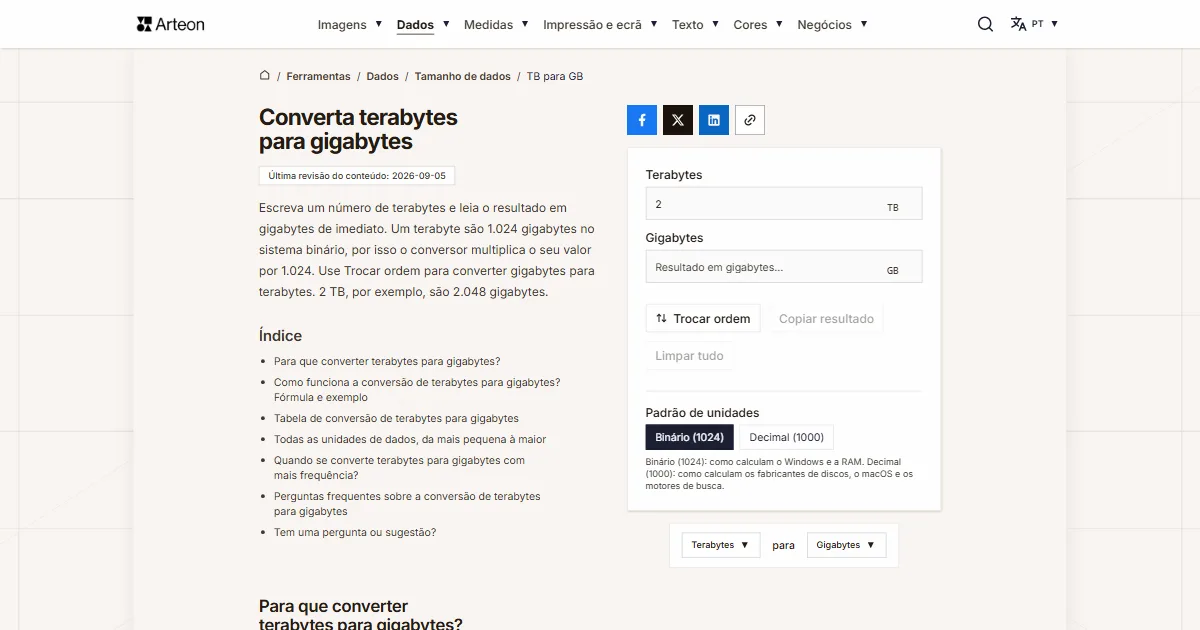Open Dados breadcrumb link

[382, 76]
